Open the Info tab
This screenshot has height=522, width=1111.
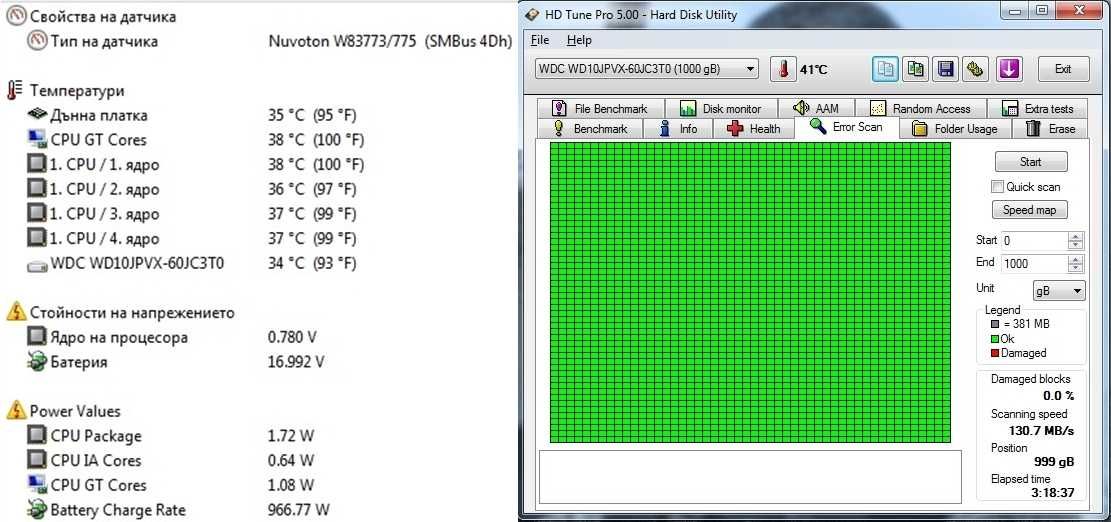[x=679, y=128]
